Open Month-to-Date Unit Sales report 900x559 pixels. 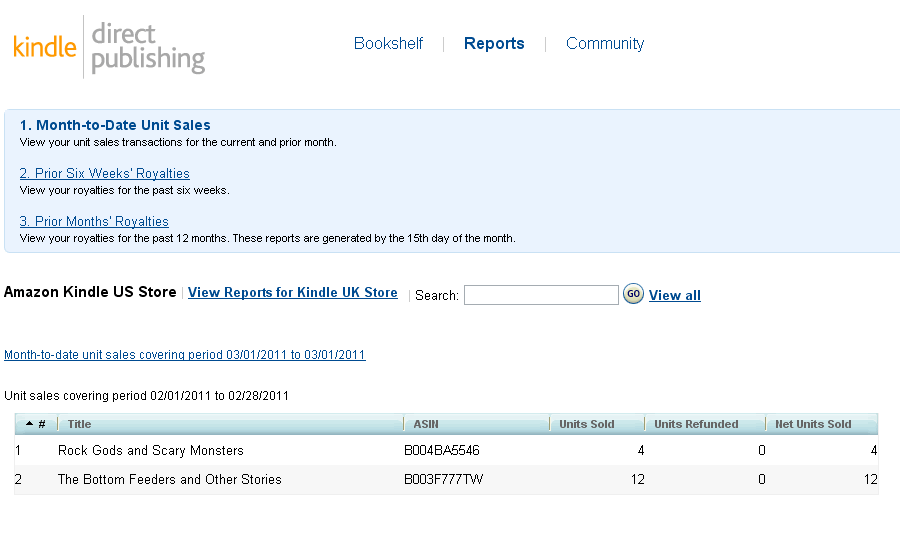point(115,125)
